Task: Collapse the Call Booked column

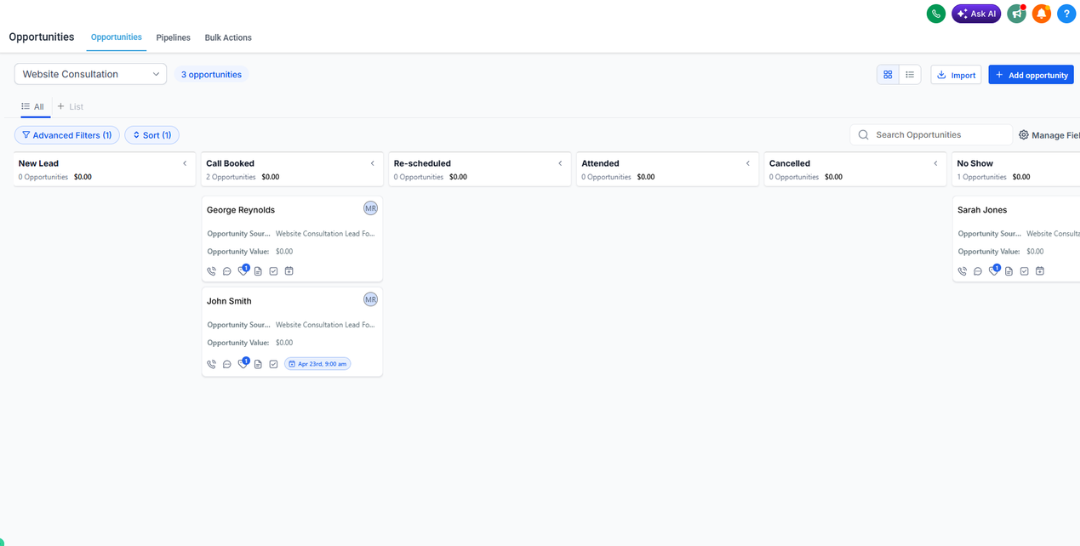Action: click(x=373, y=163)
